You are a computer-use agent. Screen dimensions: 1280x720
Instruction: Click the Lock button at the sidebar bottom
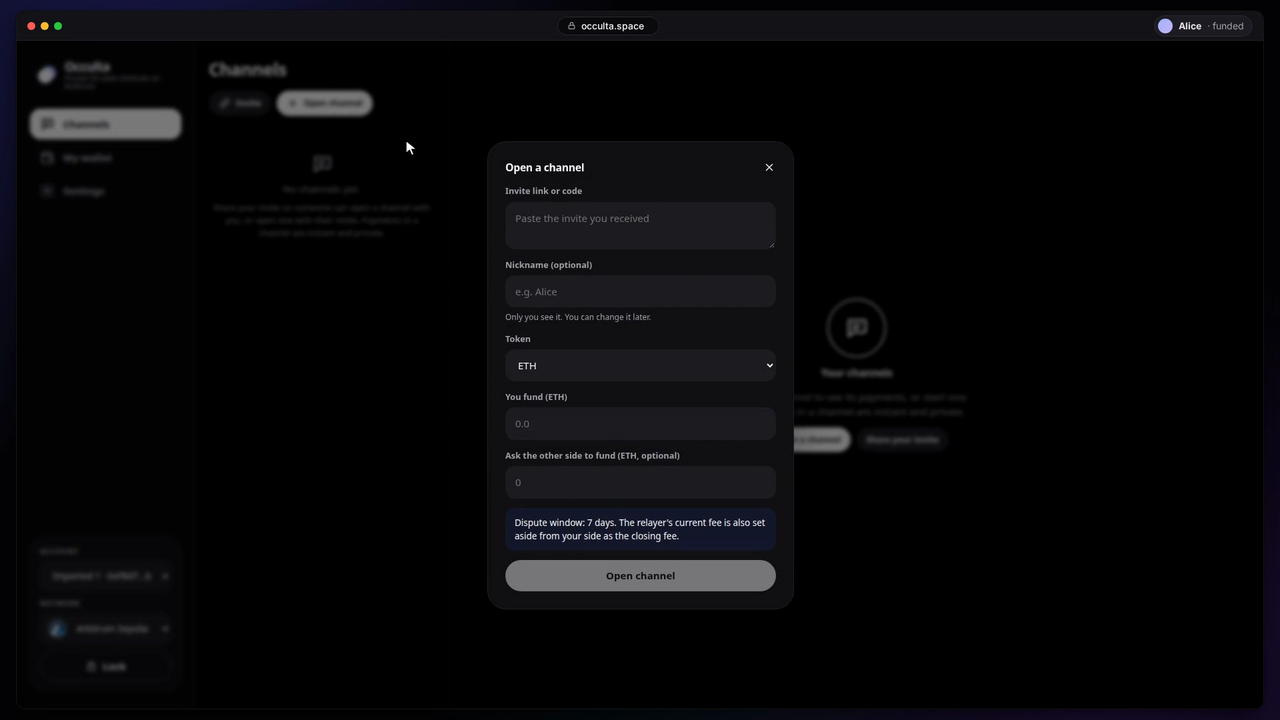(105, 666)
